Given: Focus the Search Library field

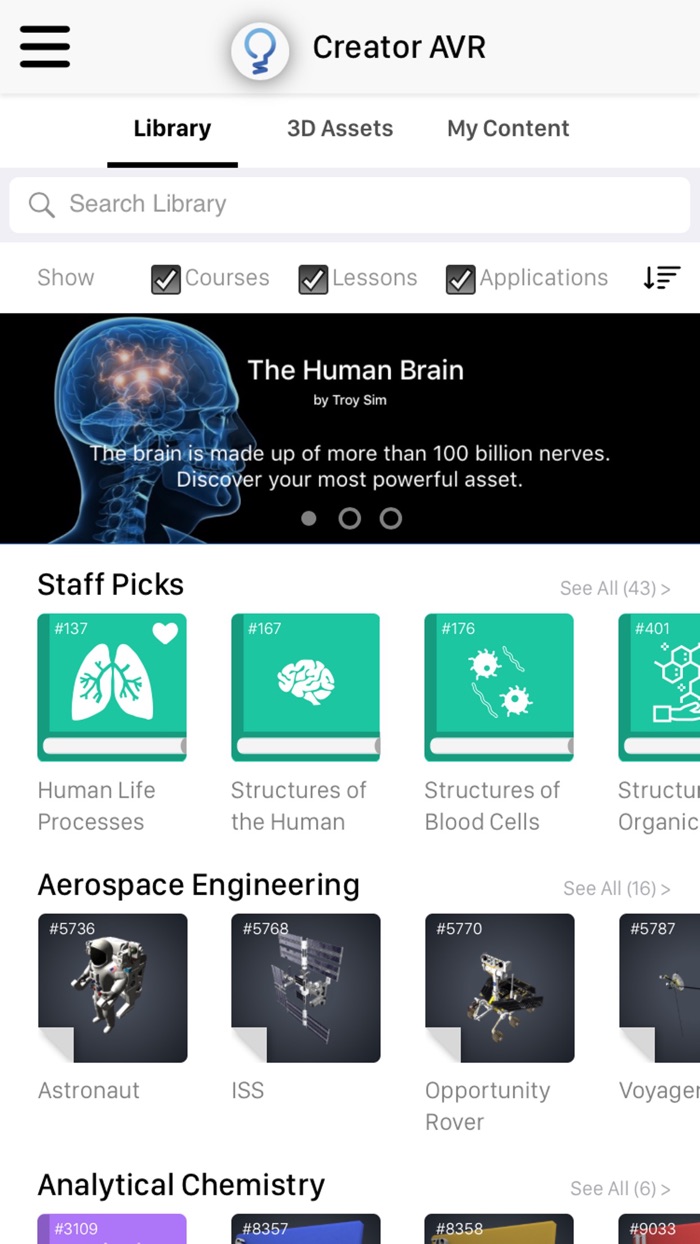Looking at the screenshot, I should [350, 205].
